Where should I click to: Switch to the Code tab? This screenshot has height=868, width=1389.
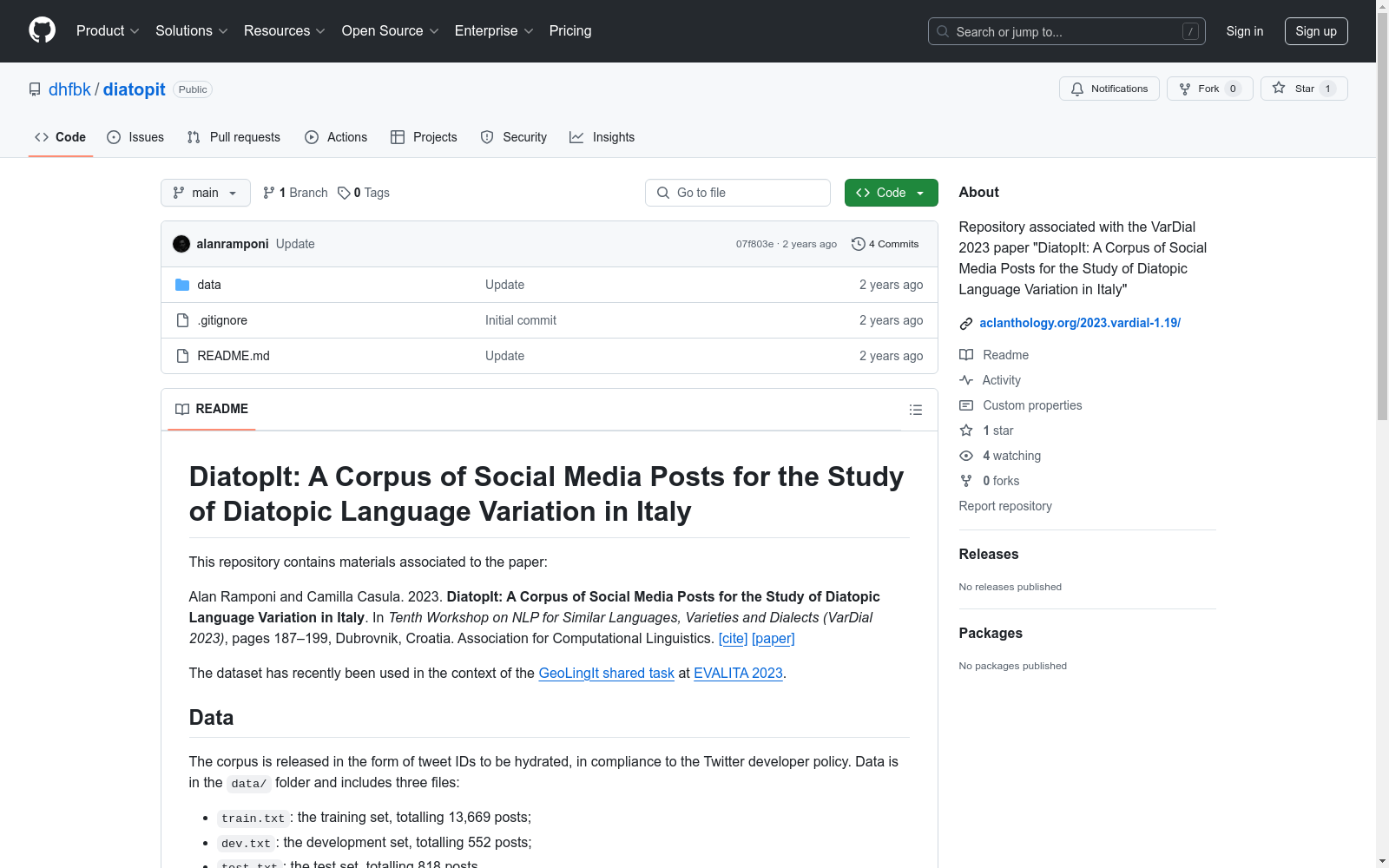click(x=61, y=137)
